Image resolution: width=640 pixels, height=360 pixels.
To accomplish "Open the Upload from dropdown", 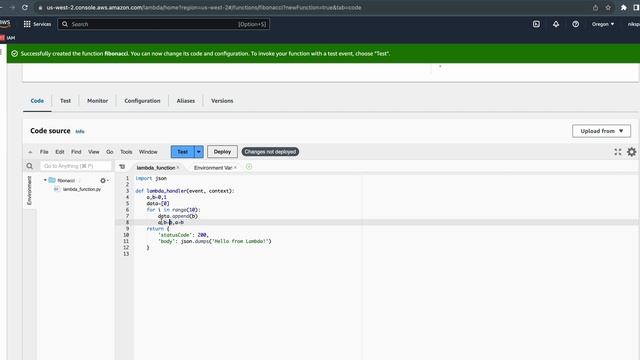I will click(601, 131).
